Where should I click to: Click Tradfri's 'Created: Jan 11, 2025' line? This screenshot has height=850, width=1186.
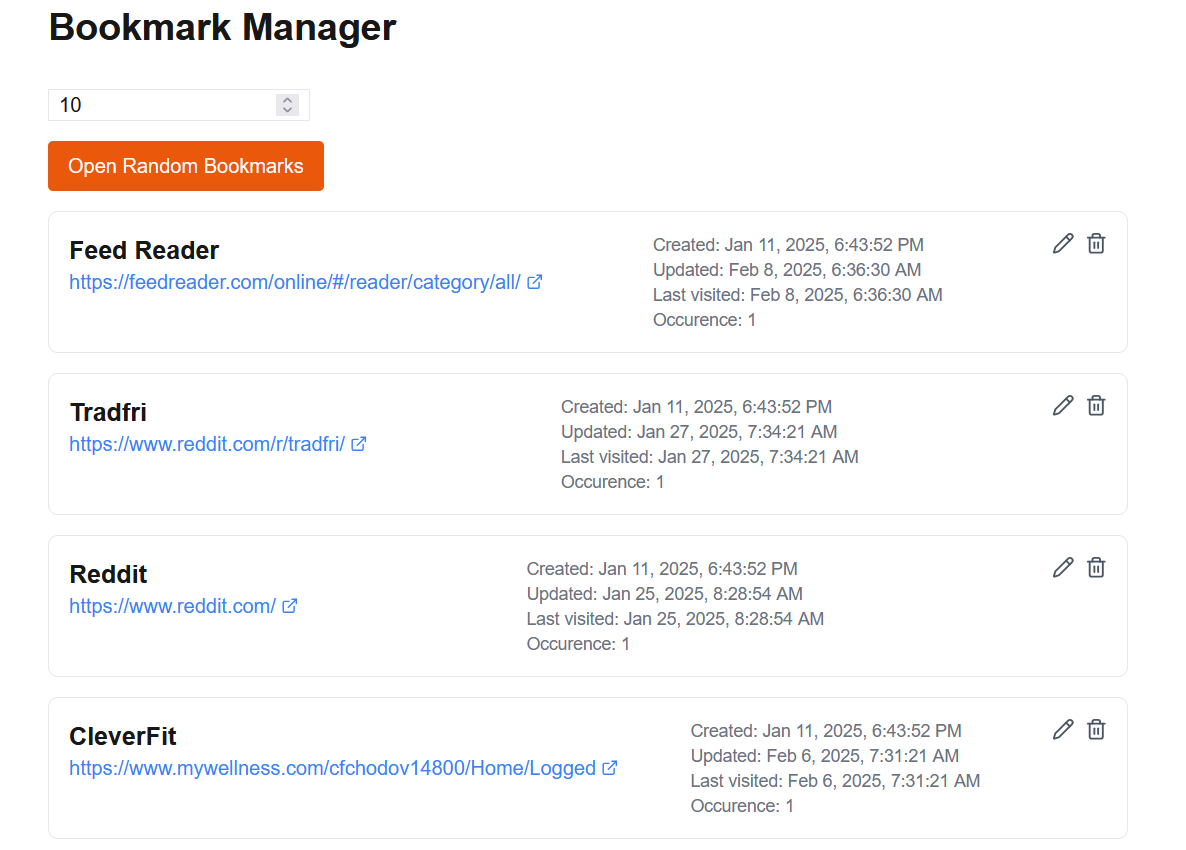[x=697, y=407]
